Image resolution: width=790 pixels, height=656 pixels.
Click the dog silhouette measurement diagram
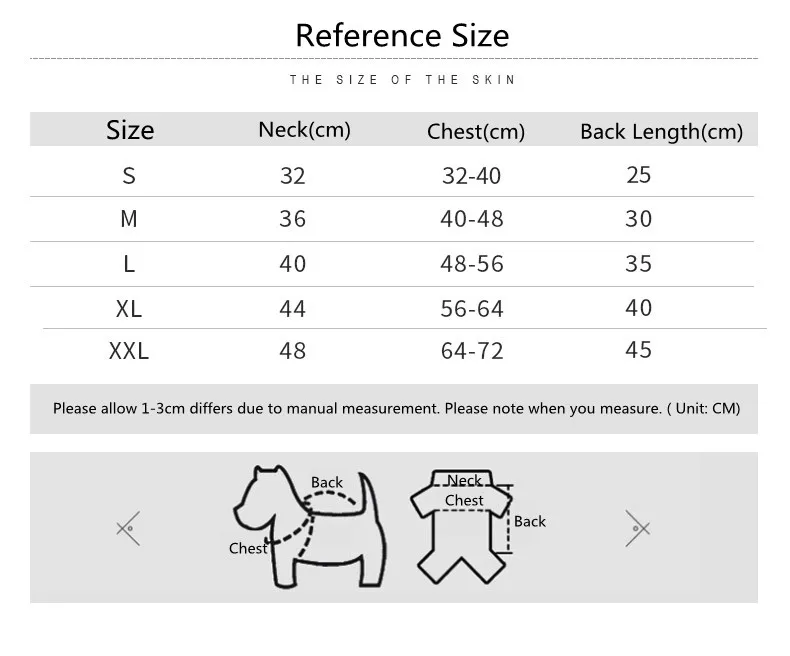click(x=309, y=527)
